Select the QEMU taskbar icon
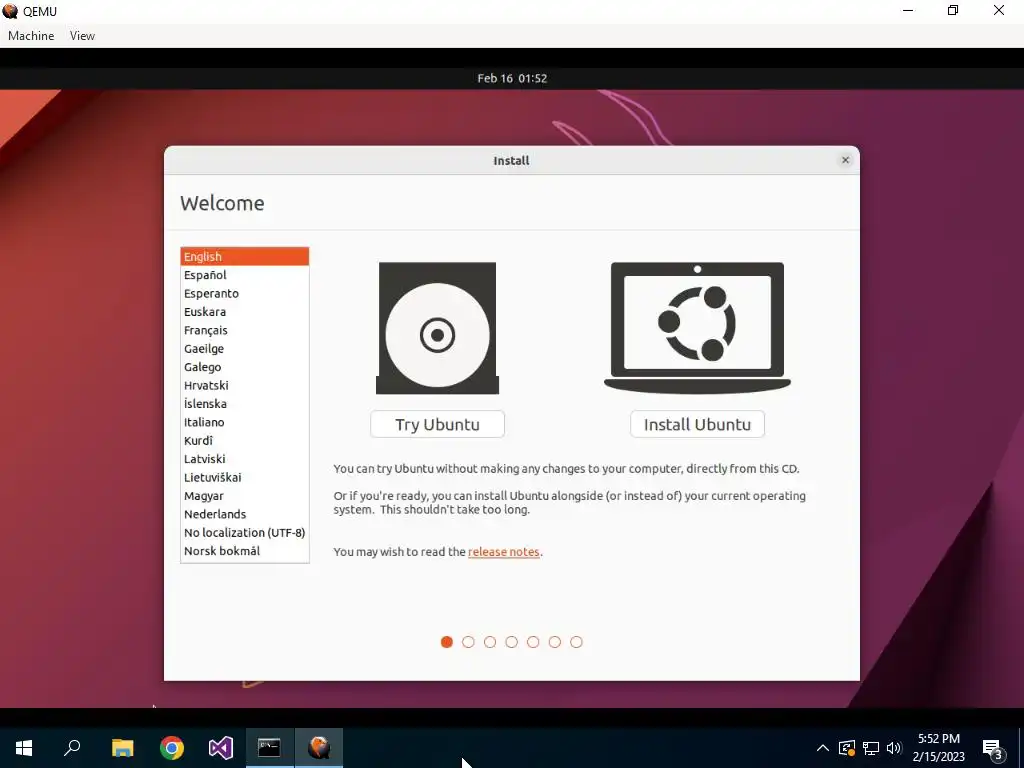This screenshot has height=768, width=1024. click(x=319, y=747)
